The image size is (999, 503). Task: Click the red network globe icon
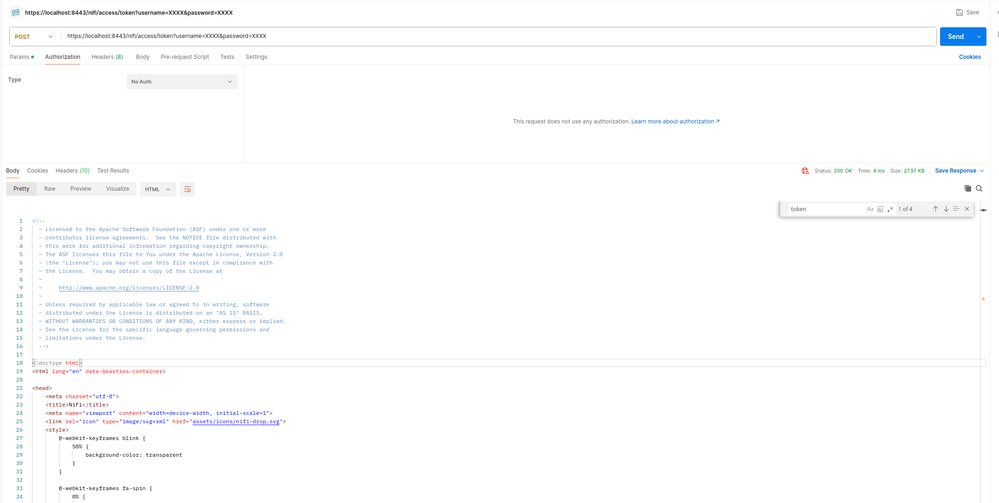(805, 171)
